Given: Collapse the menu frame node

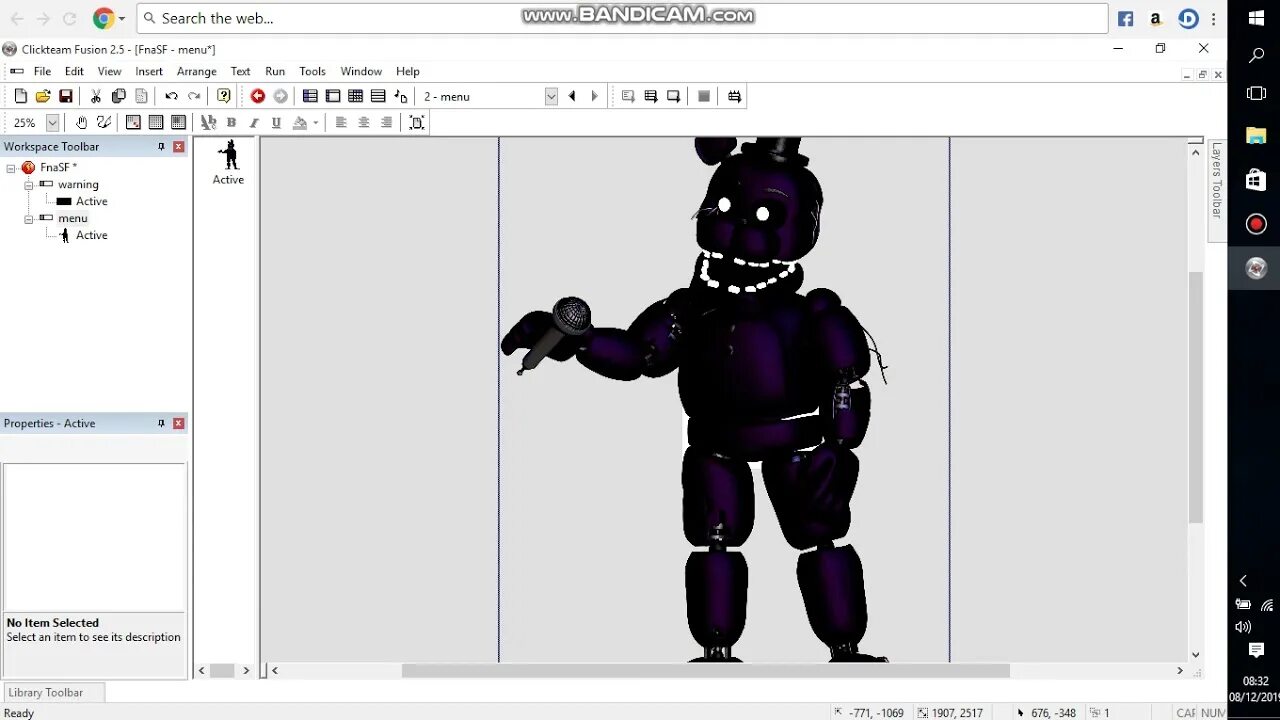Looking at the screenshot, I should pos(29,219).
